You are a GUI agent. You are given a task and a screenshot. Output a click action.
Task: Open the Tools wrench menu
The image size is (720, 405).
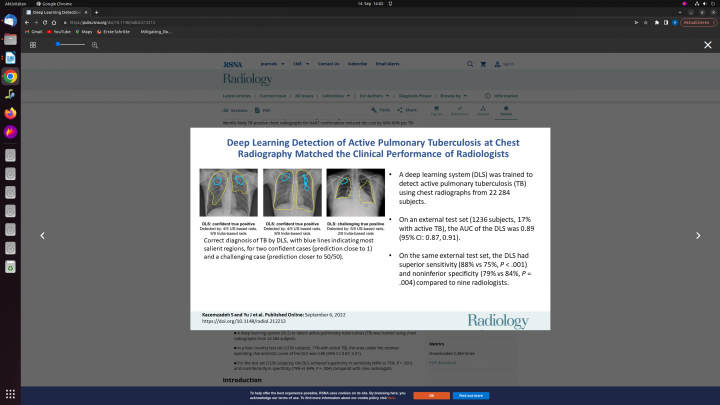pyautogui.click(x=380, y=110)
